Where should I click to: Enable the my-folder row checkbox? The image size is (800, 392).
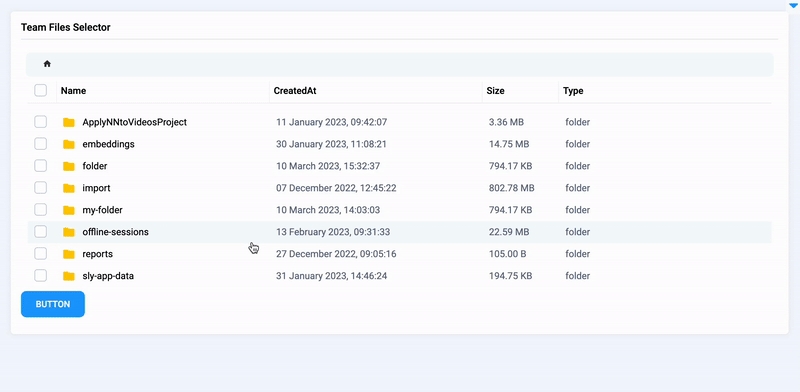(x=40, y=210)
